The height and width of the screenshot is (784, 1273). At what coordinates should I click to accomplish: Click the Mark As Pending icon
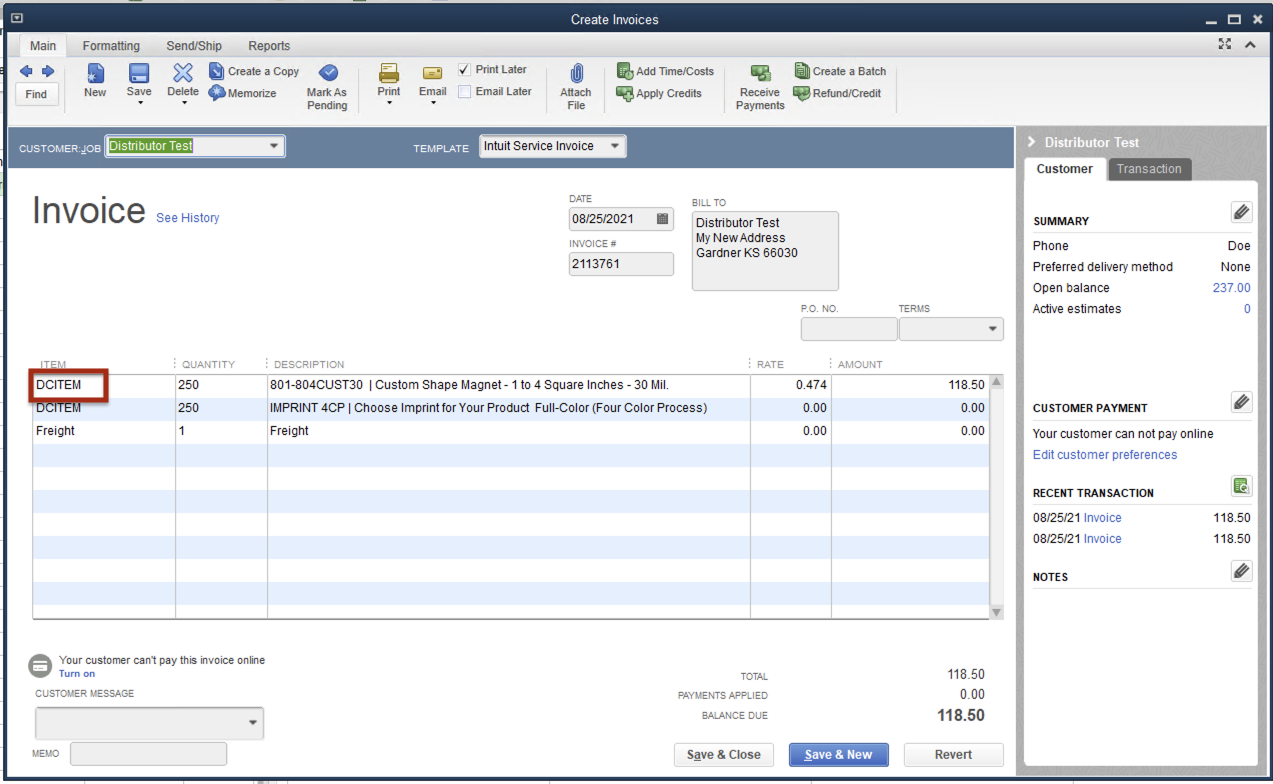click(327, 74)
